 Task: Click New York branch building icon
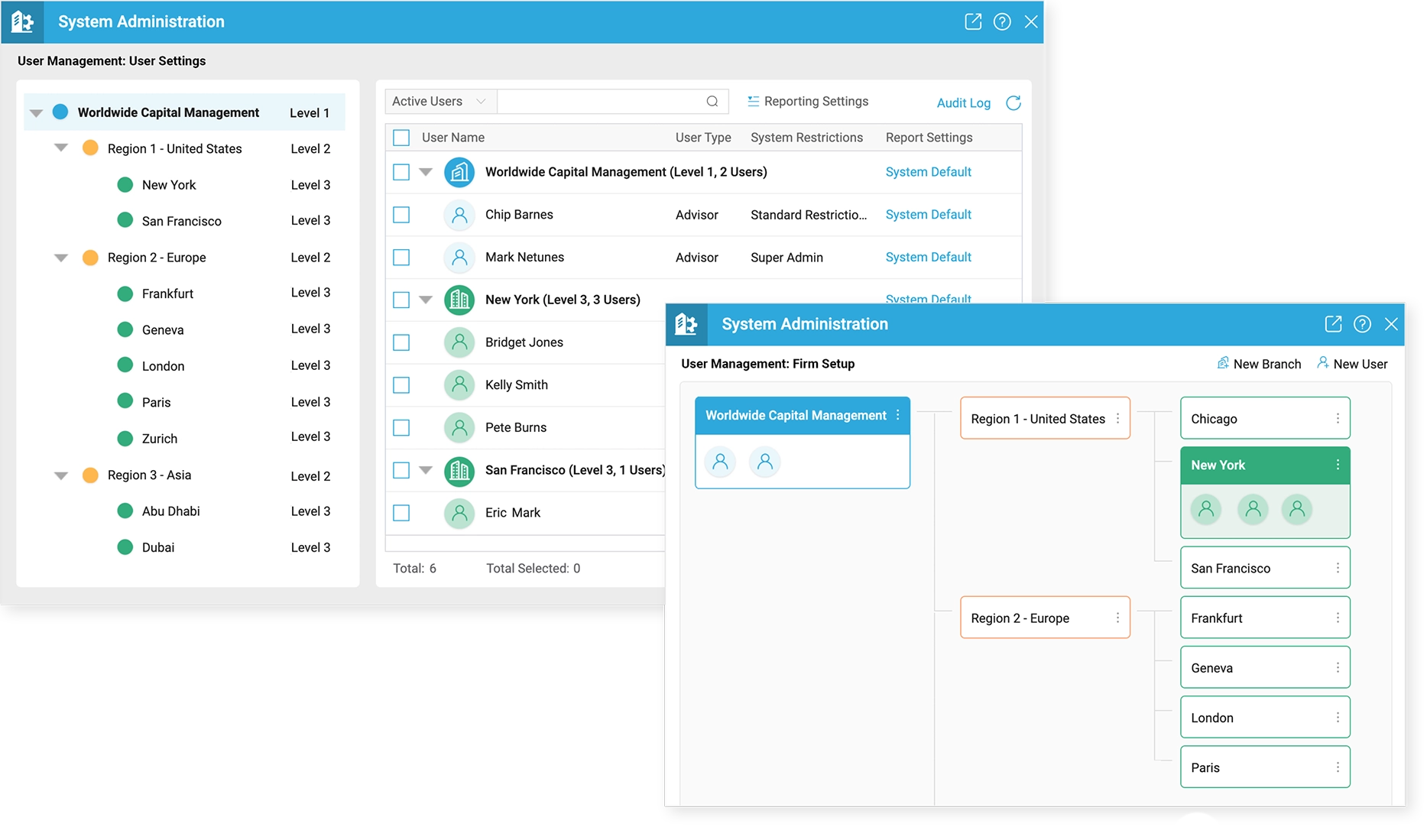(x=459, y=300)
